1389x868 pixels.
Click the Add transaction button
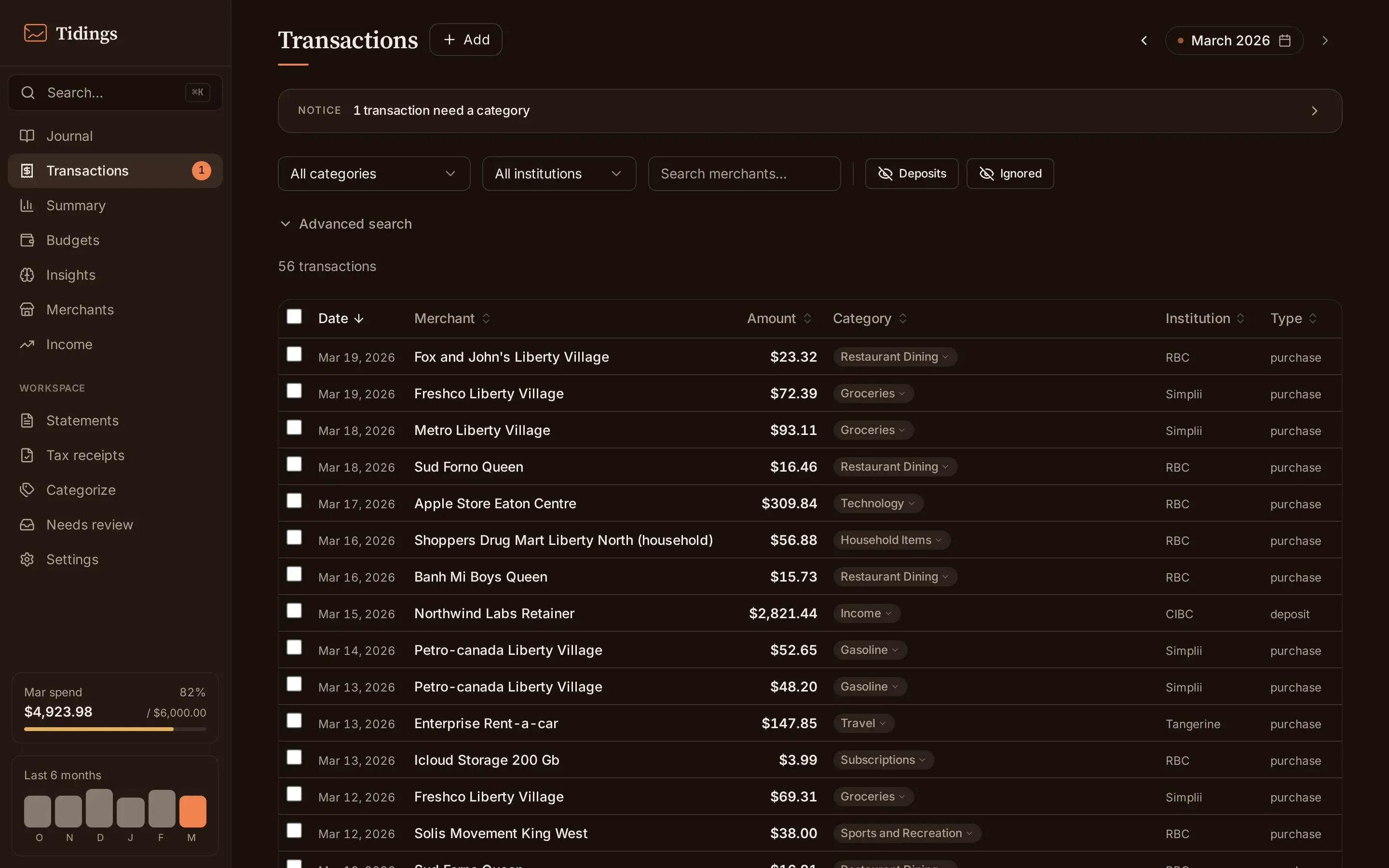click(x=465, y=40)
